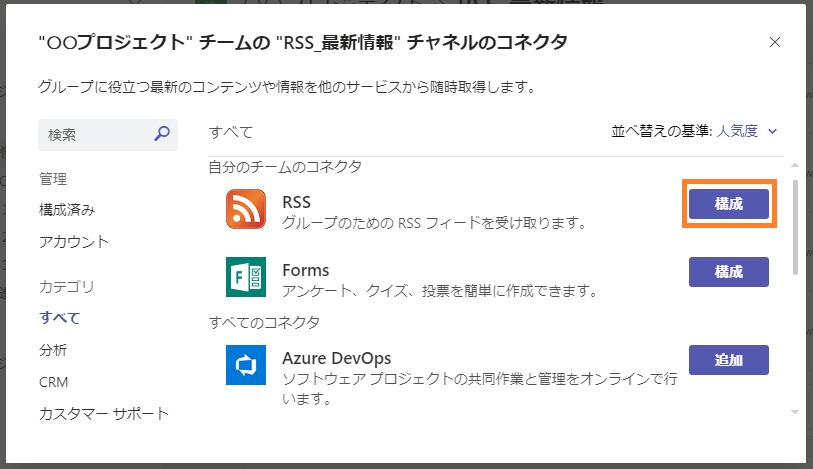Click the Azure DevOps connector icon
The height and width of the screenshot is (469, 813).
click(x=246, y=365)
